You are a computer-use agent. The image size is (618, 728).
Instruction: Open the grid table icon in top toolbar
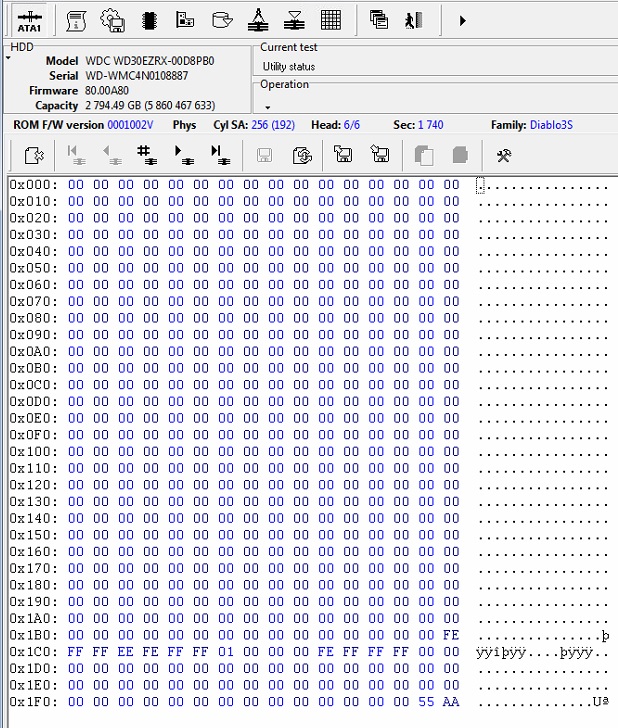[x=331, y=20]
